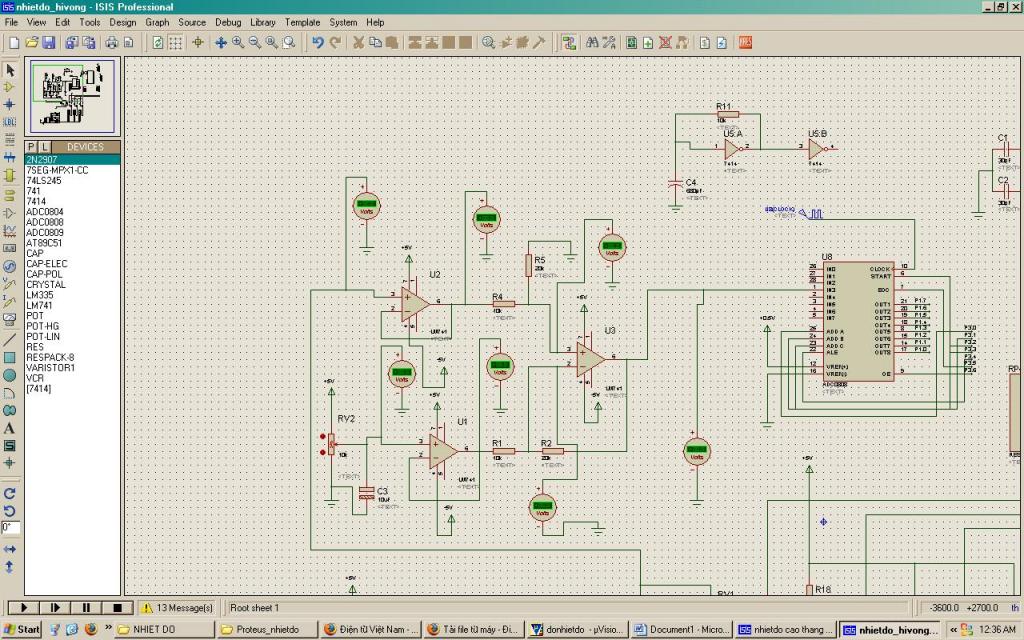The width and height of the screenshot is (1024, 640).
Task: Open the Library menu
Action: (x=263, y=22)
